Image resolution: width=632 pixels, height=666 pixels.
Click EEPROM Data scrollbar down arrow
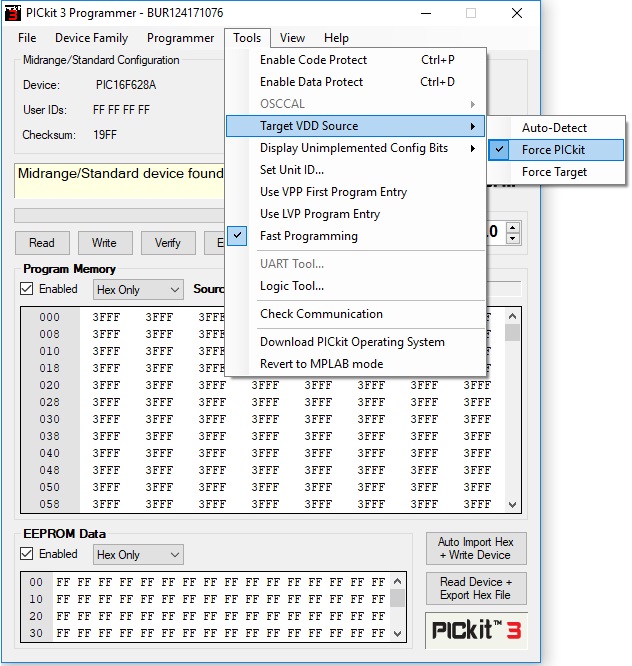[x=398, y=634]
